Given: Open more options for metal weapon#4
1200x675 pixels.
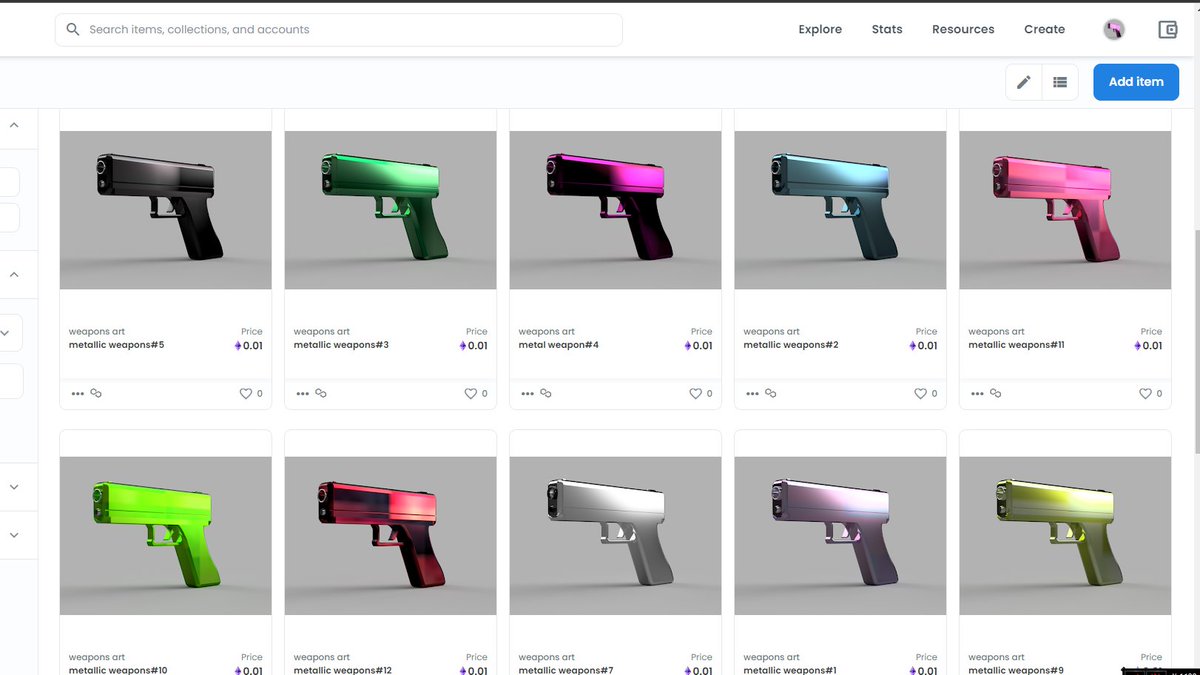Looking at the screenshot, I should coord(528,394).
